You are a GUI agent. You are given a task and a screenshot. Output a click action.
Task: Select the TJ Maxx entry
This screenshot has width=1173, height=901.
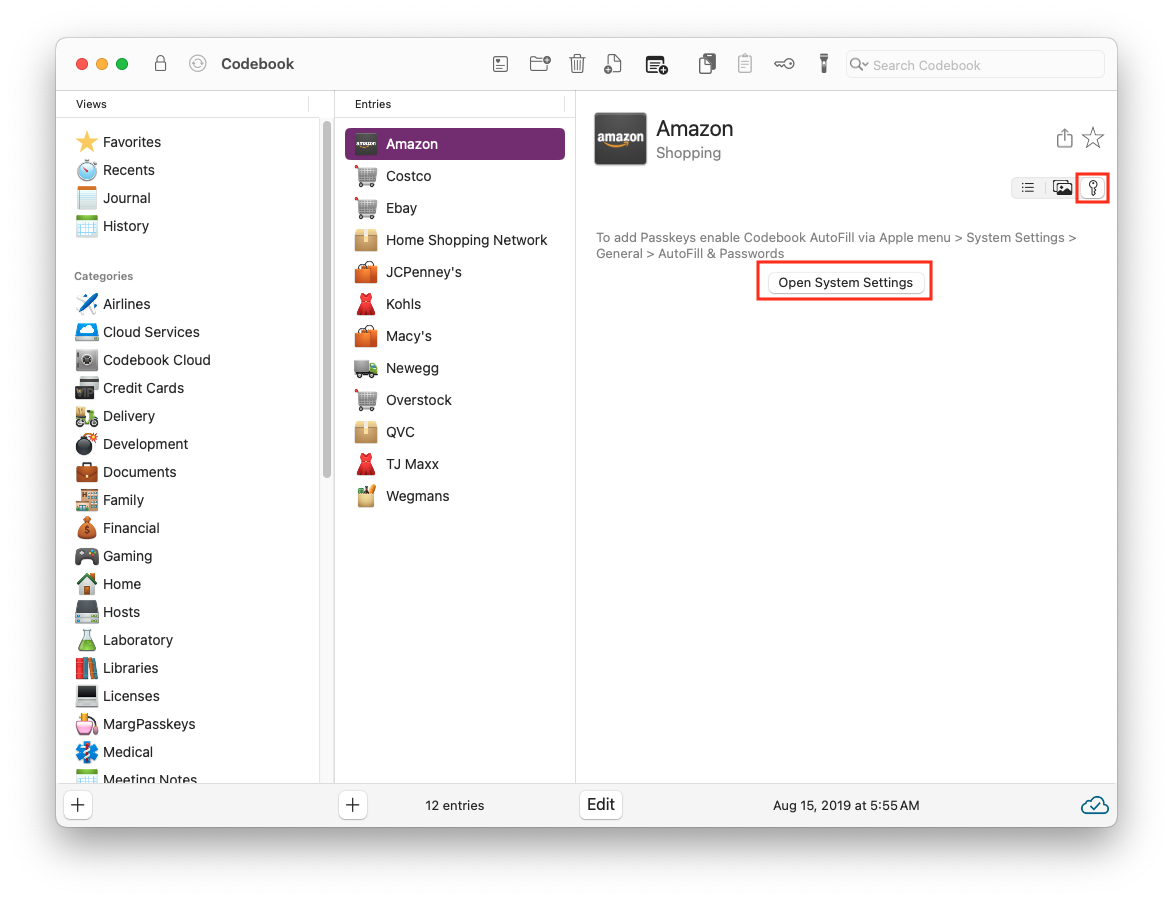point(455,465)
